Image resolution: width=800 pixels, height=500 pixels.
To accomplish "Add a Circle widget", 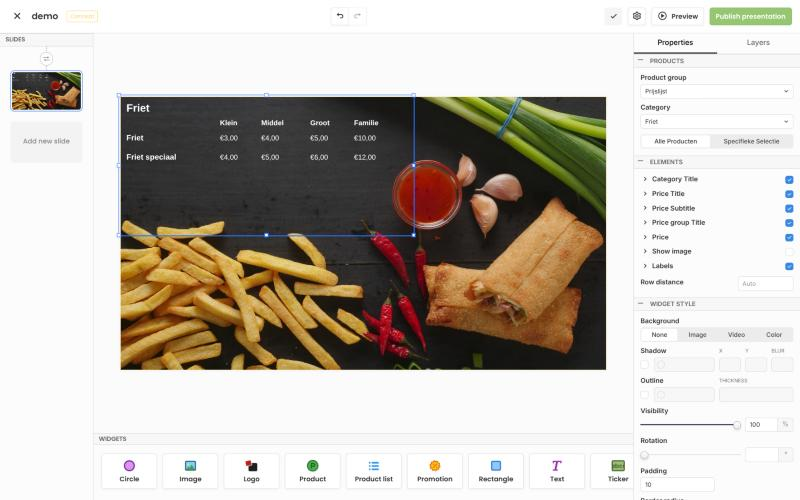I will pyautogui.click(x=129, y=471).
